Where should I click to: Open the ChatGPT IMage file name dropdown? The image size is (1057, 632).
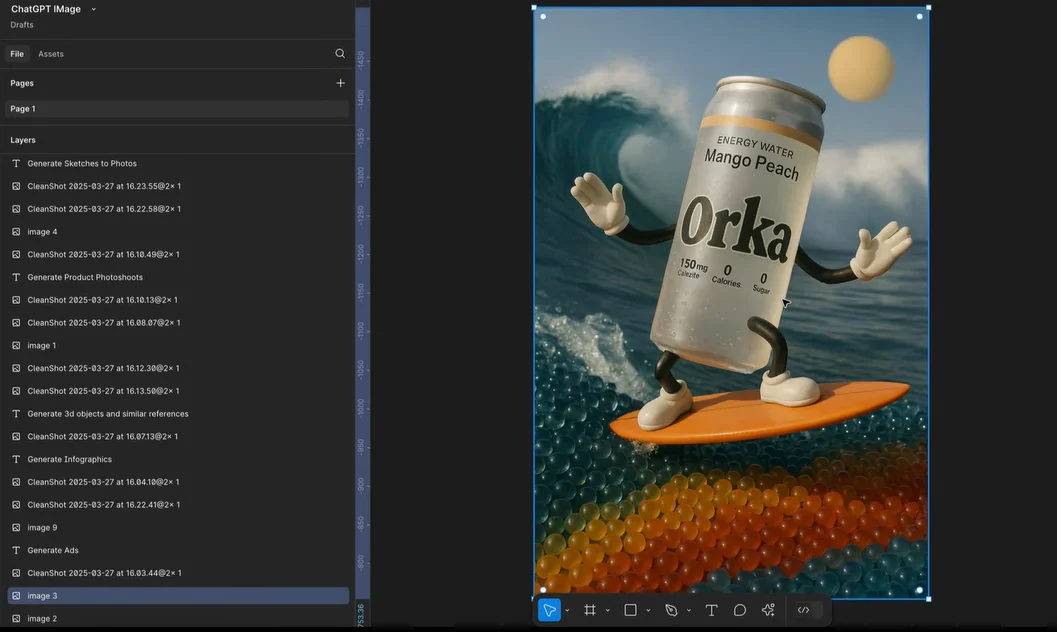[x=94, y=9]
